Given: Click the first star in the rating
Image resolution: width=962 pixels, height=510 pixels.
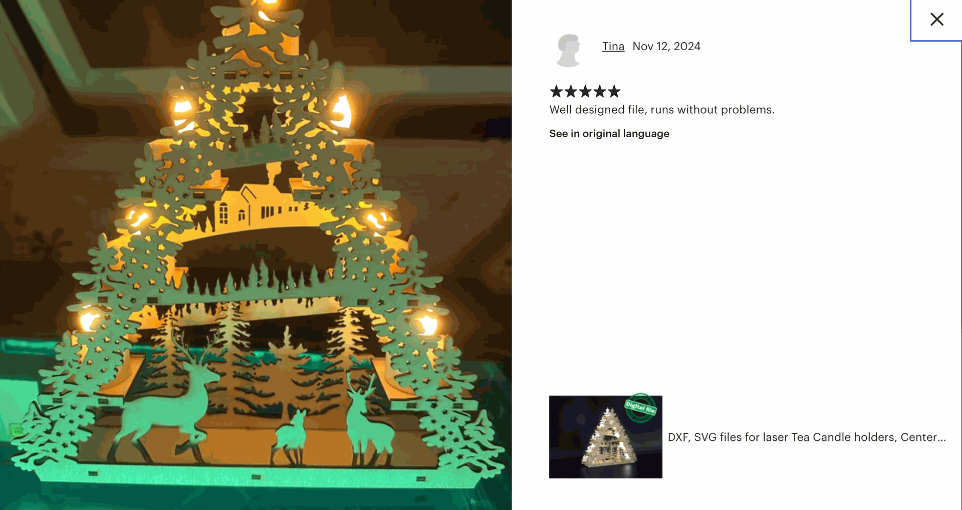Looking at the screenshot, I should click(x=556, y=91).
